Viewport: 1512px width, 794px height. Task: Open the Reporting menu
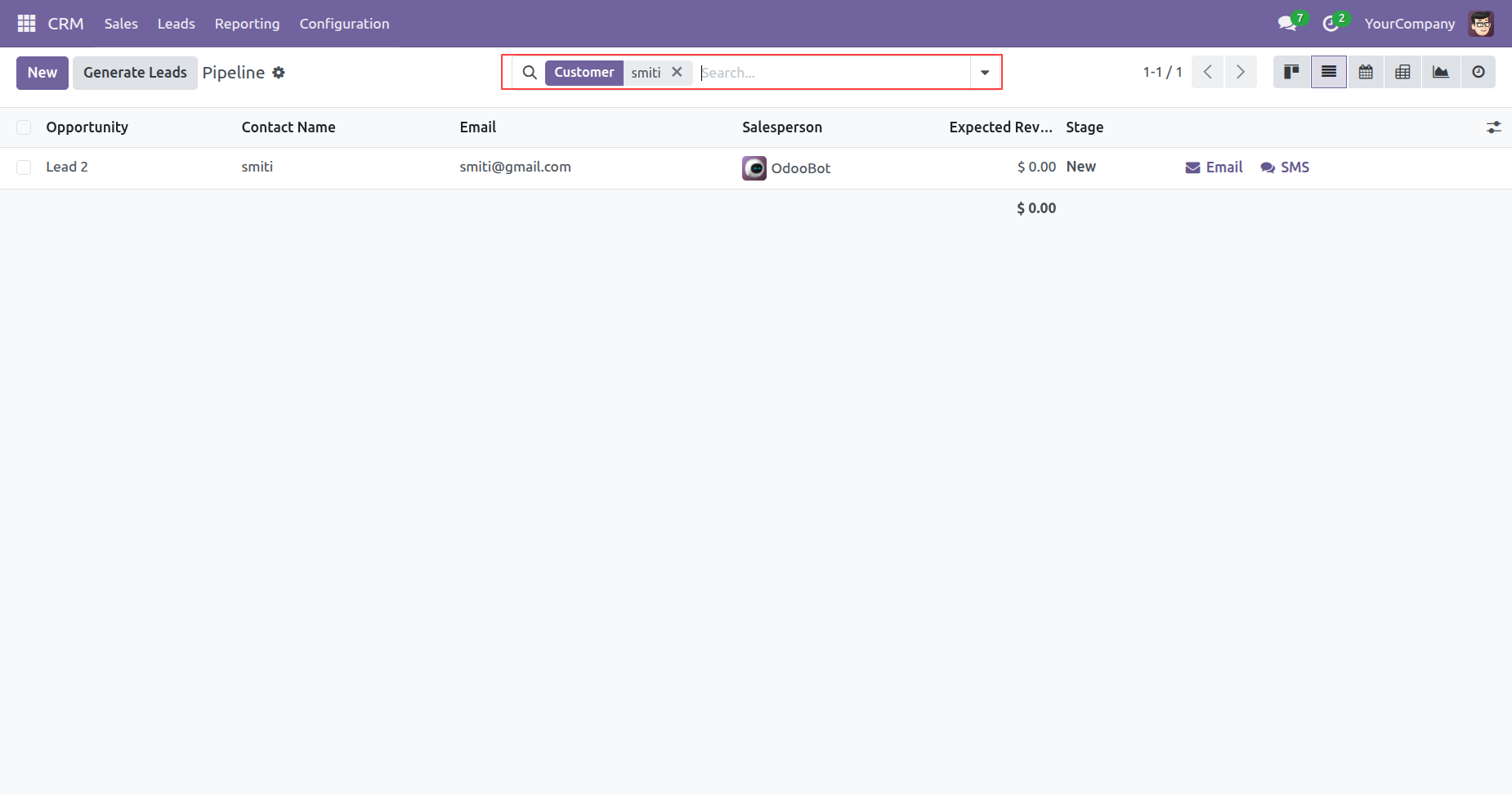pos(247,24)
